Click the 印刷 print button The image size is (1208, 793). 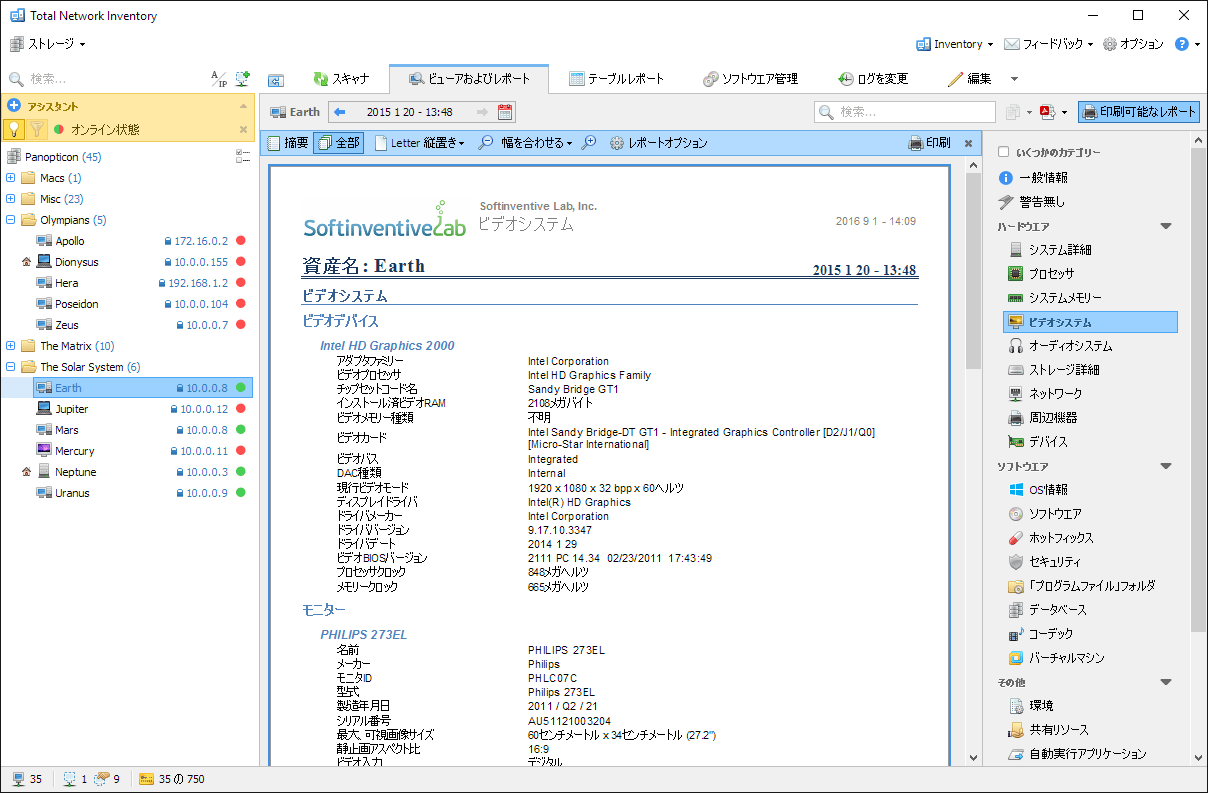[x=929, y=143]
